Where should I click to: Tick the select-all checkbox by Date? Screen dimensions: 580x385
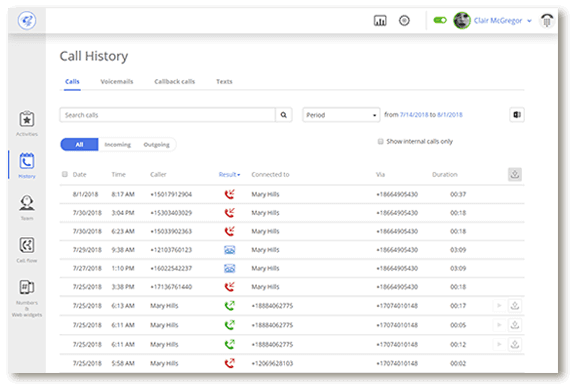point(65,174)
